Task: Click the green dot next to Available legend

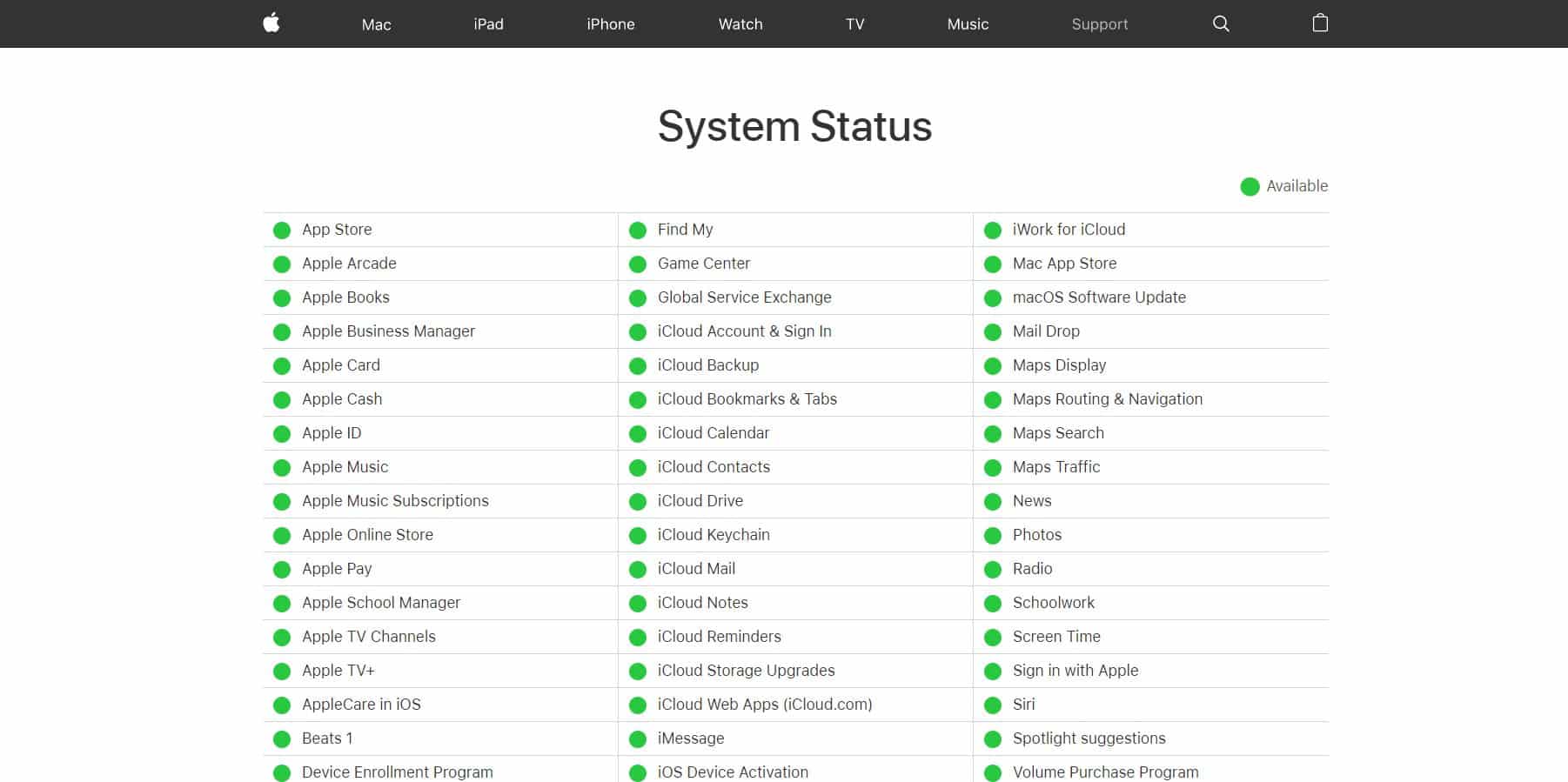Action: (1250, 187)
